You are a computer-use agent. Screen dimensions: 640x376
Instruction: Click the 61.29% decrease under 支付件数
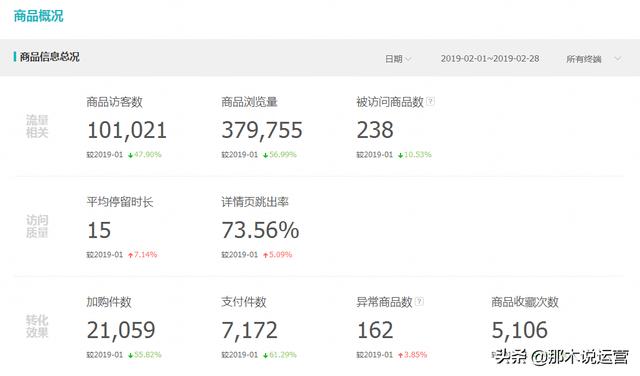(280, 355)
